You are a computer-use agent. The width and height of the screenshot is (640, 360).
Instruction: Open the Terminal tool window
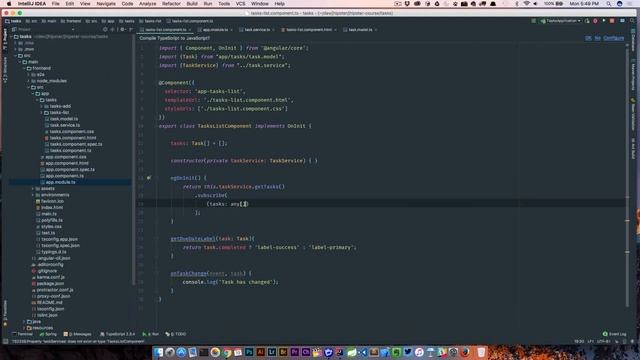click(22, 334)
